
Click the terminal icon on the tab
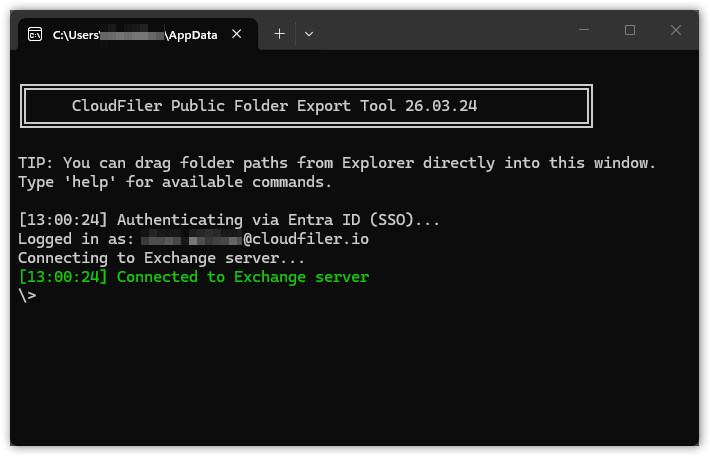(x=35, y=34)
